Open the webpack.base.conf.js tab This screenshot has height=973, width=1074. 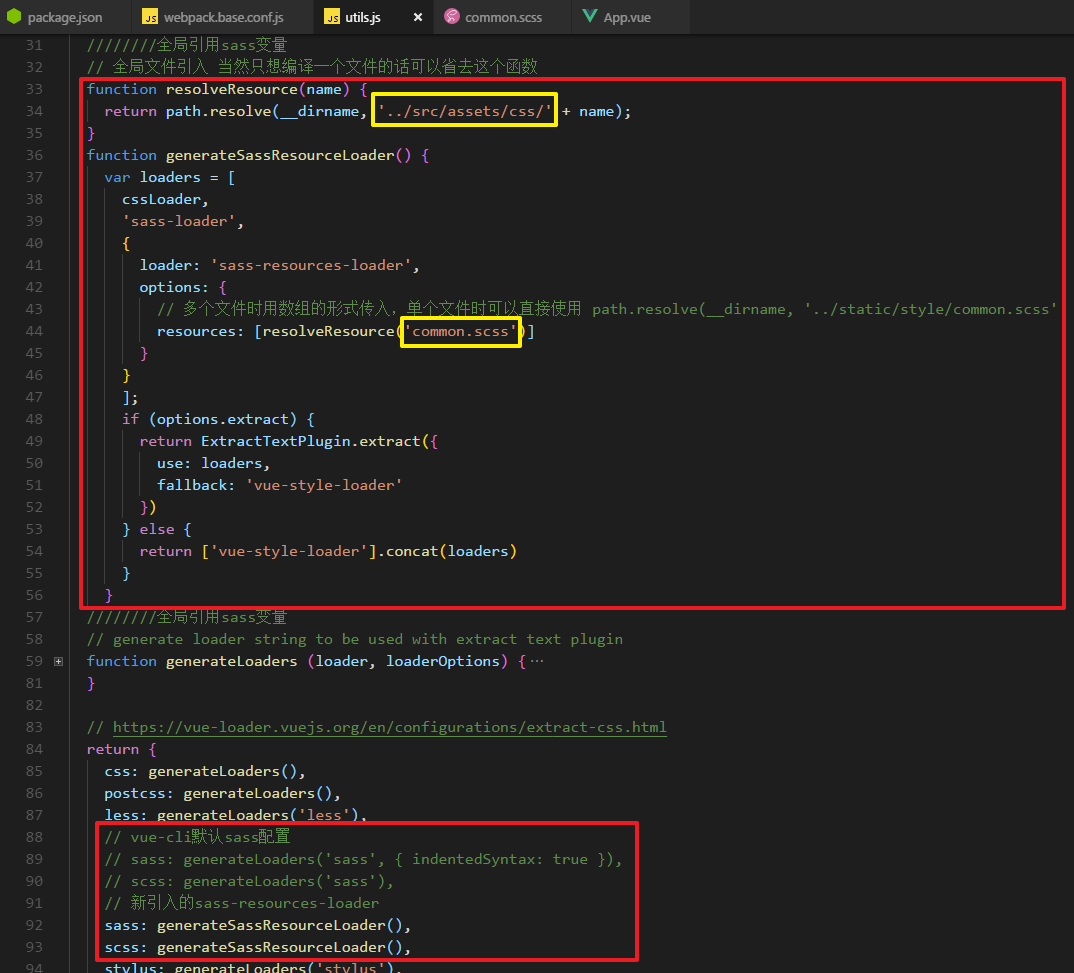[223, 17]
